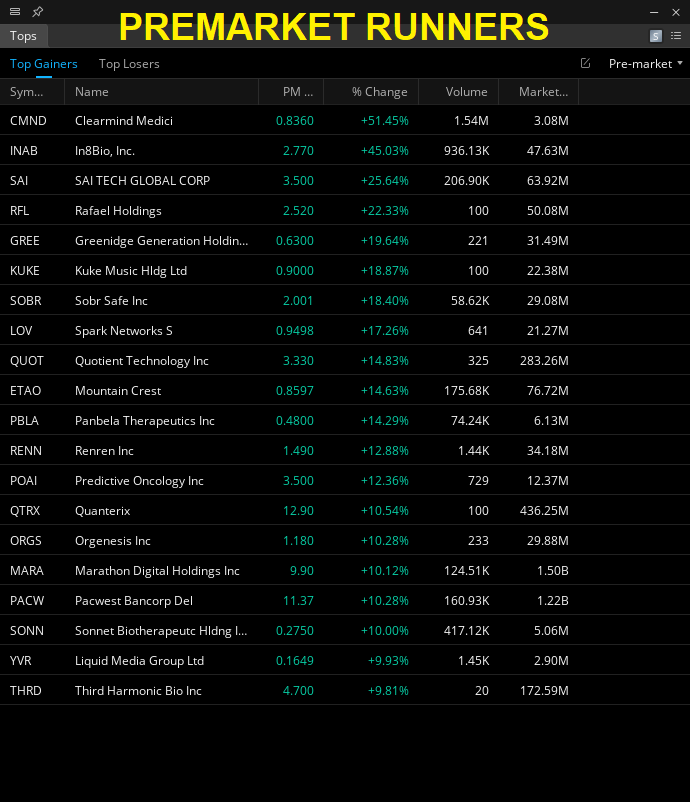This screenshot has height=802, width=690.
Task: Sort by the Market cap column header
Action: point(538,92)
